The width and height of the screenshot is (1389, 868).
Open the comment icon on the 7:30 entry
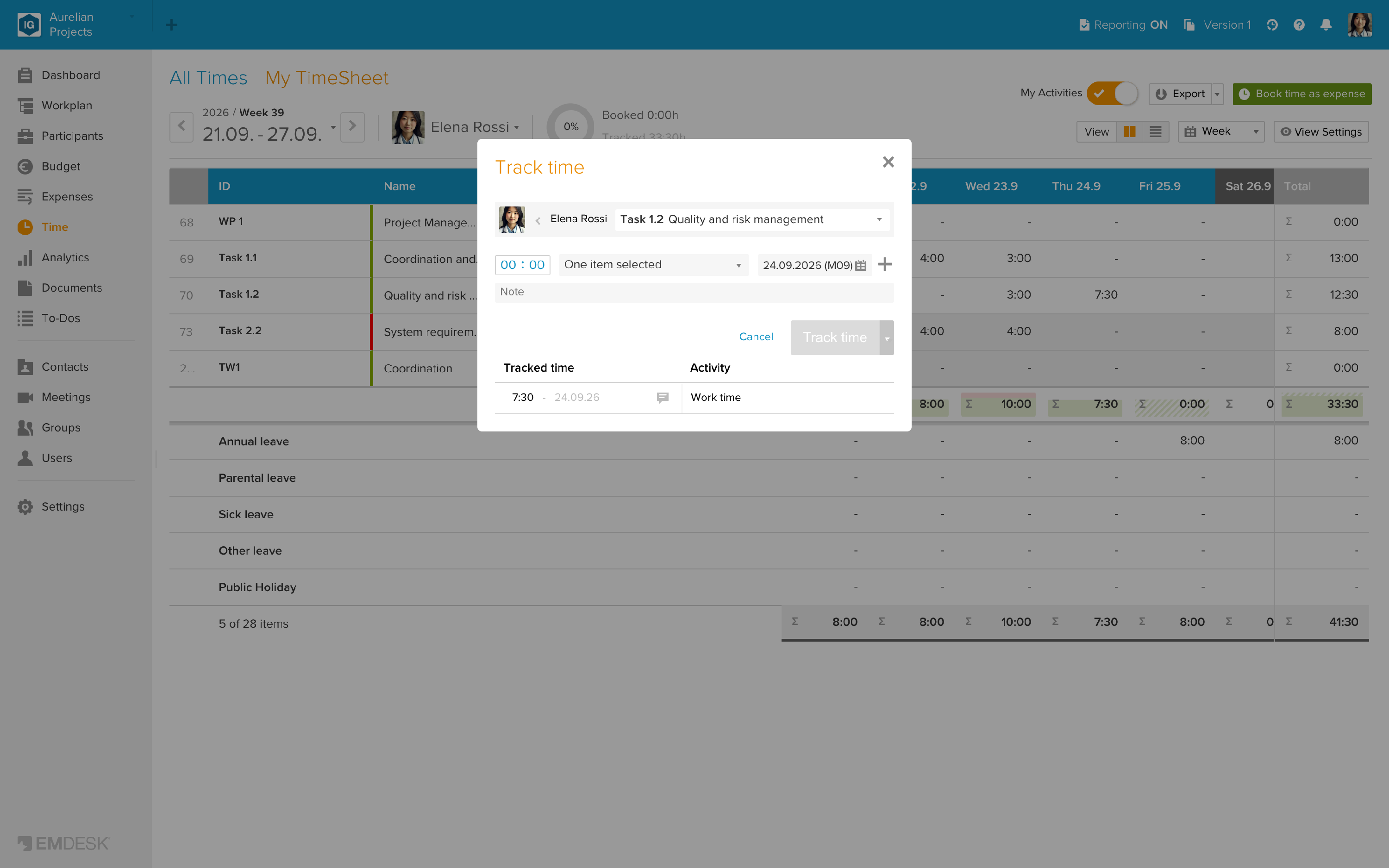pyautogui.click(x=663, y=397)
